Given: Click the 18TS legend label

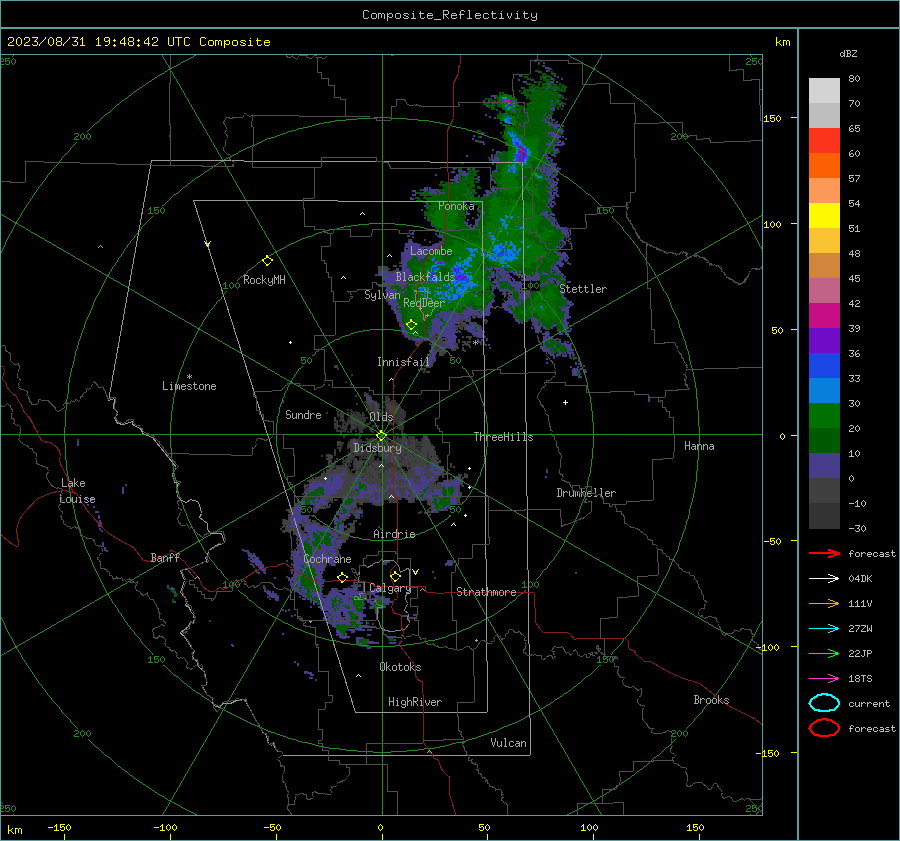Looking at the screenshot, I should tap(860, 679).
